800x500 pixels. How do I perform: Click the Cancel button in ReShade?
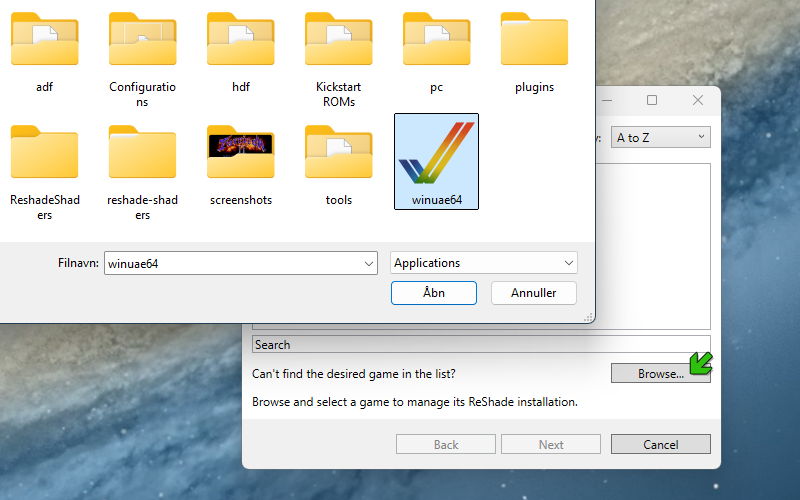[661, 444]
